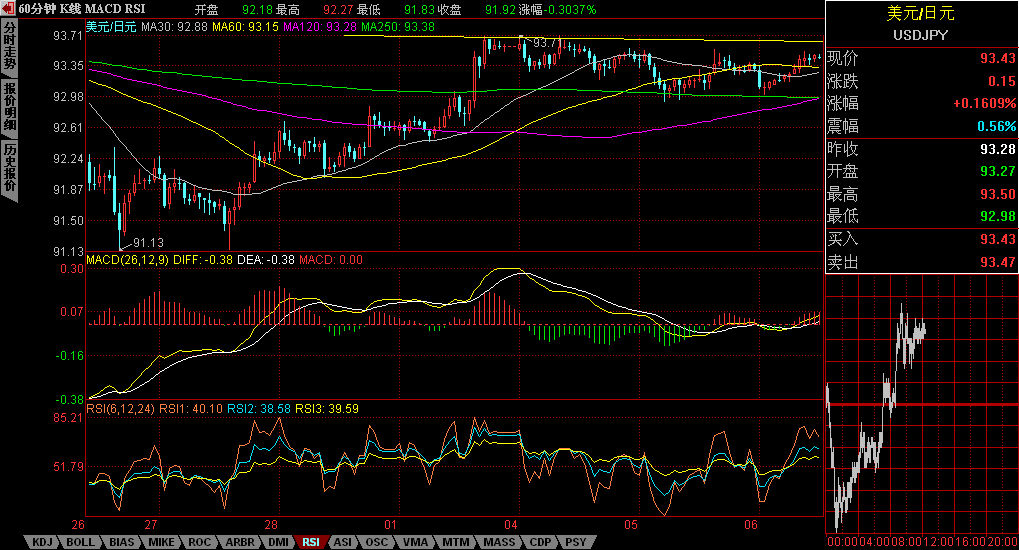Click the MACD(26,12,9) indicator label
This screenshot has height=550, width=1019.
127,259
